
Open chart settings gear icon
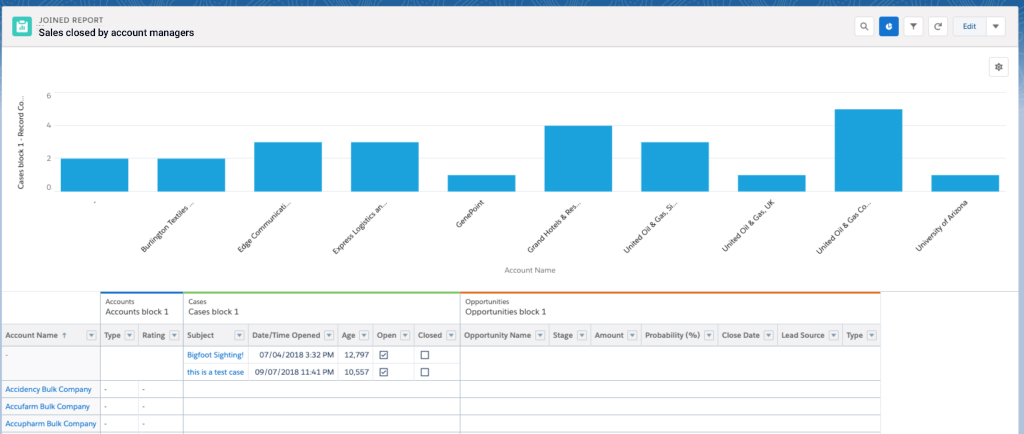998,66
